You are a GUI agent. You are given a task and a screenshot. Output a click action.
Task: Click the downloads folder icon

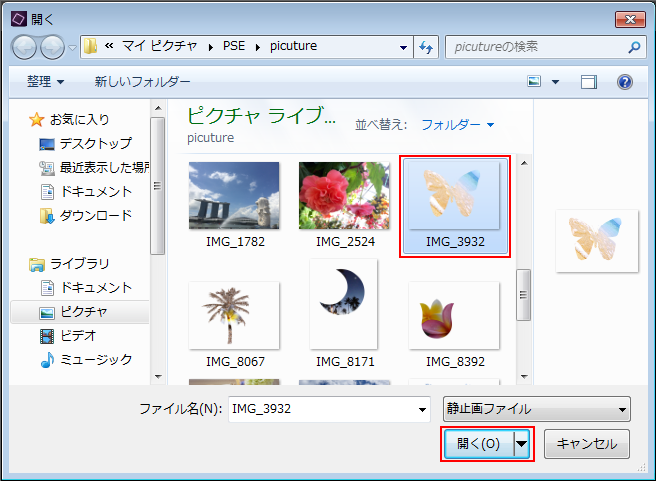tap(47, 216)
